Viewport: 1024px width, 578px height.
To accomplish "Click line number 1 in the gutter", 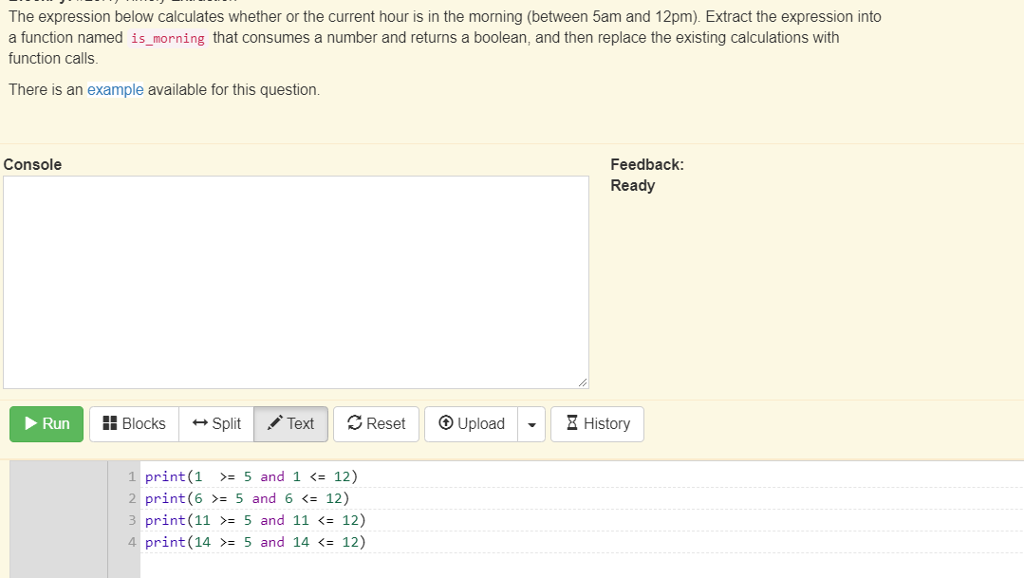I will 132,477.
